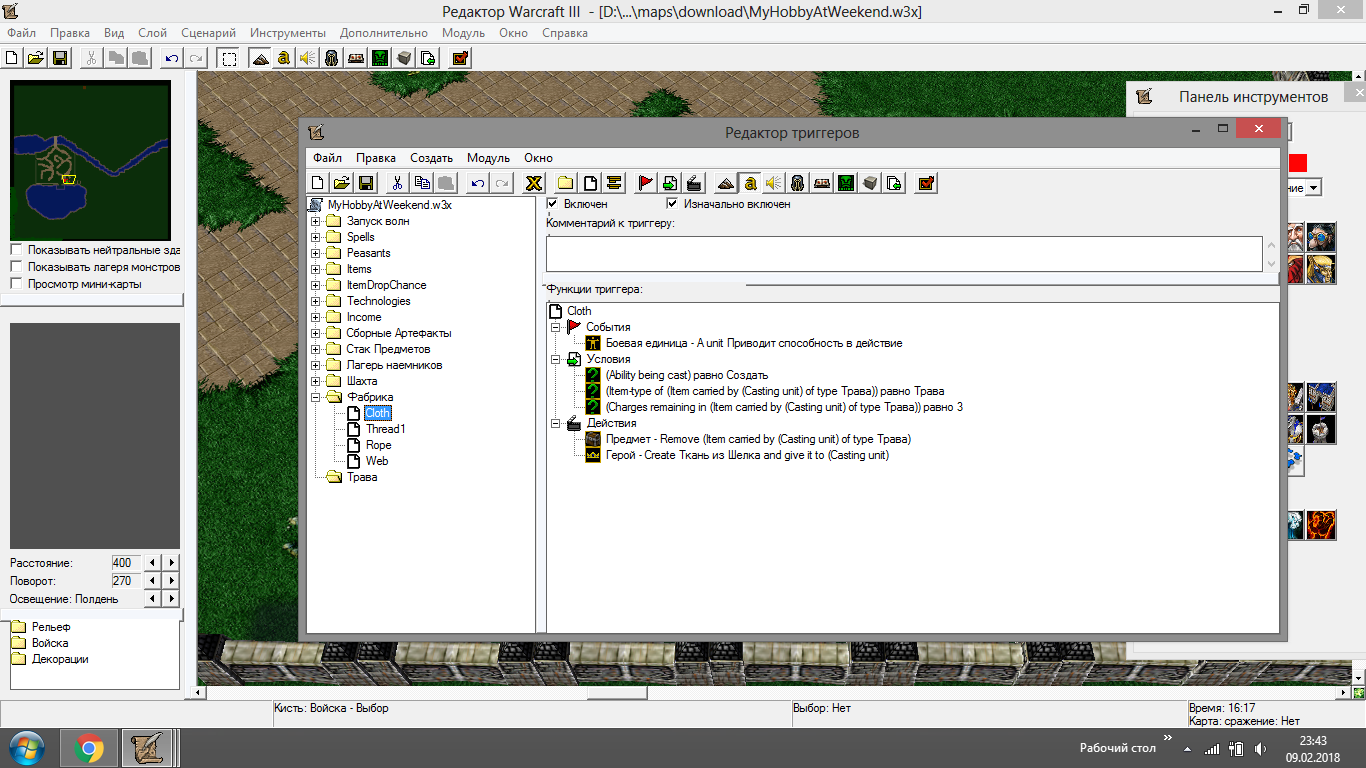This screenshot has height=768, width=1366.
Task: Open 'Справка' menu in main editor
Action: (x=565, y=33)
